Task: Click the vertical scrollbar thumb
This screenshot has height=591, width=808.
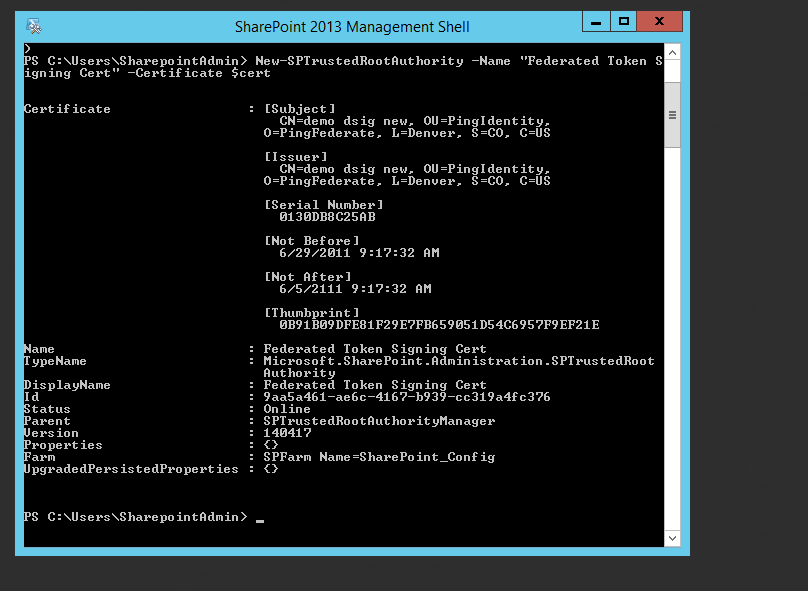Action: pyautogui.click(x=672, y=115)
